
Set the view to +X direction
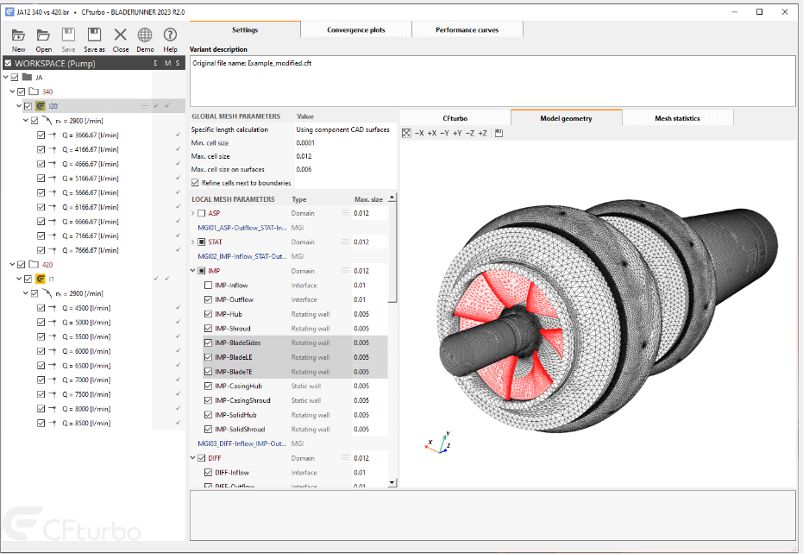coord(432,133)
